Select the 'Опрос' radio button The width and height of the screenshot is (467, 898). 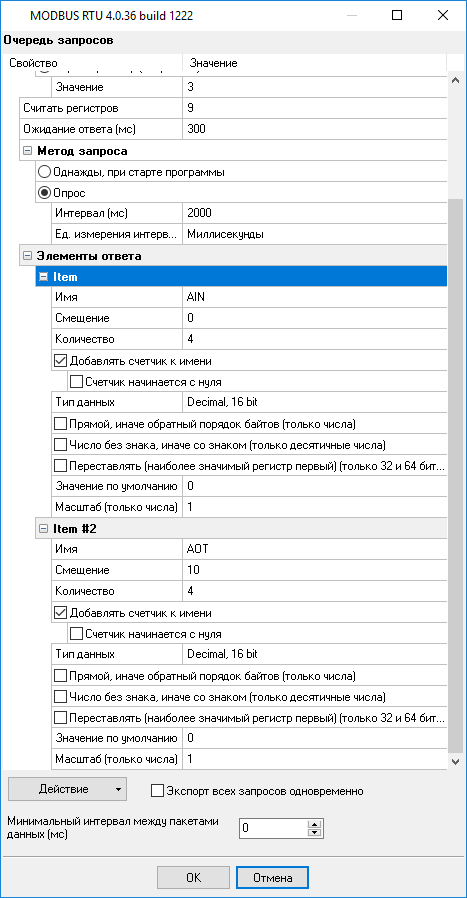44,193
